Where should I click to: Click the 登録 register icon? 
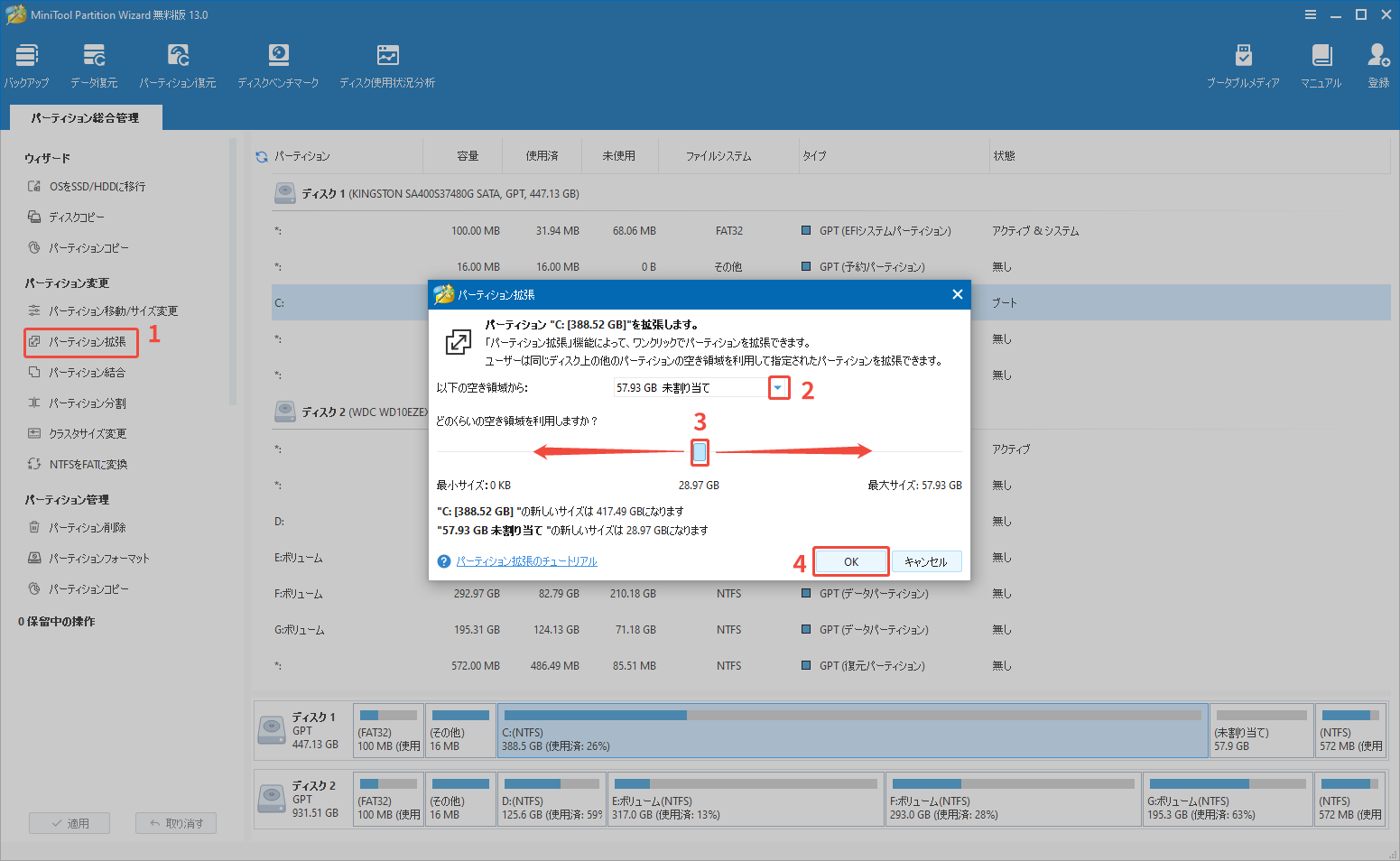1377,56
